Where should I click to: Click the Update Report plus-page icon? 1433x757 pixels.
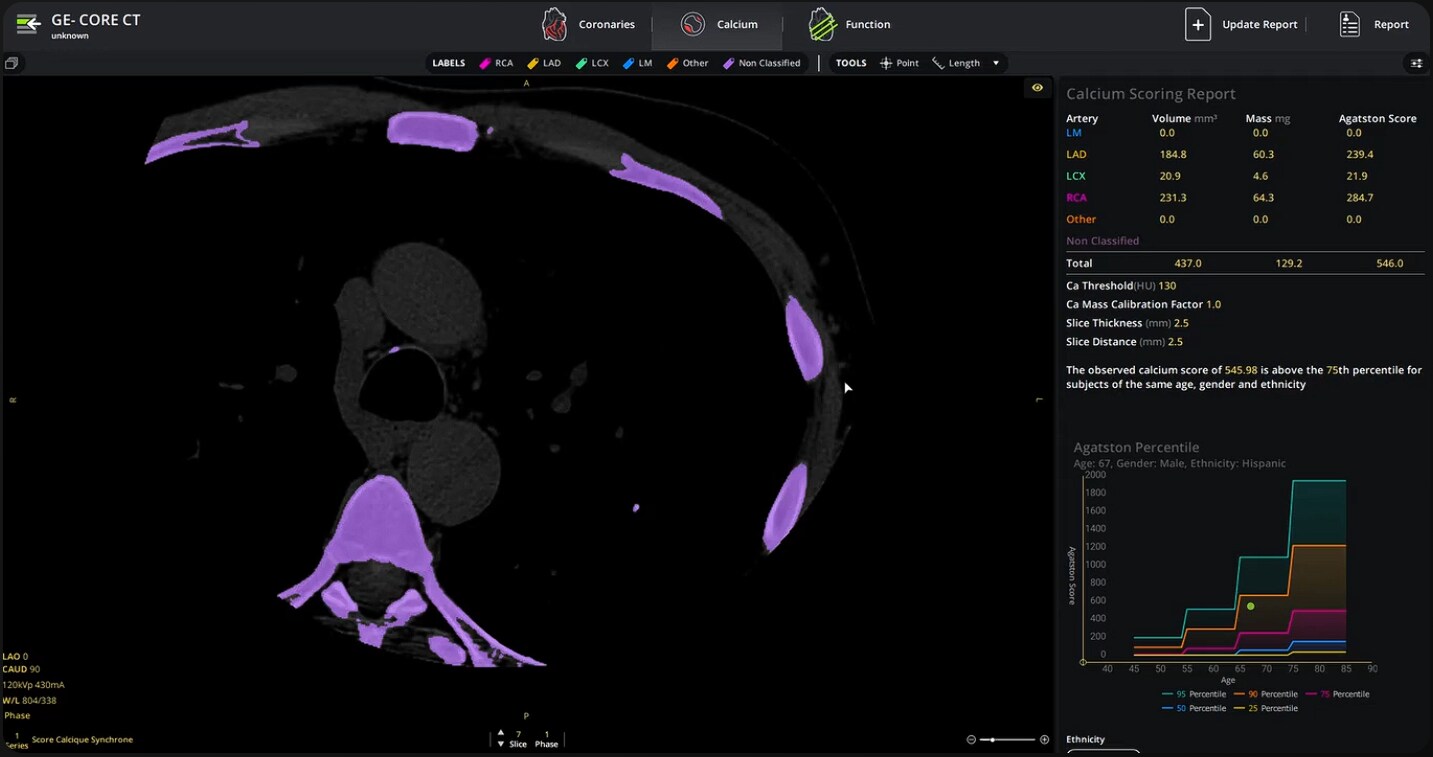coord(1197,24)
